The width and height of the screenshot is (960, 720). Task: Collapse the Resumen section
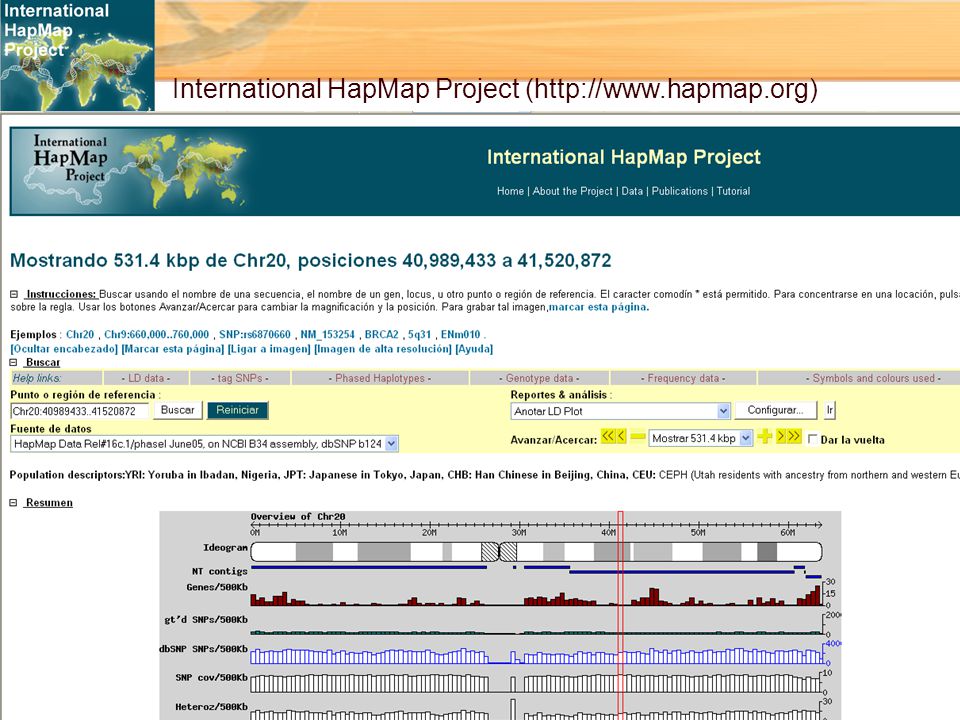14,503
